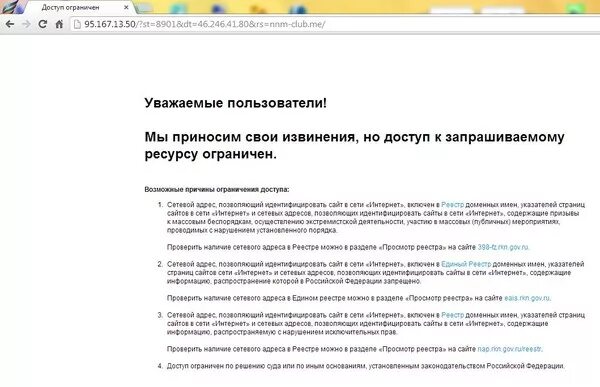Open the nap.rkn.gov.ru/reestr link

(510, 349)
